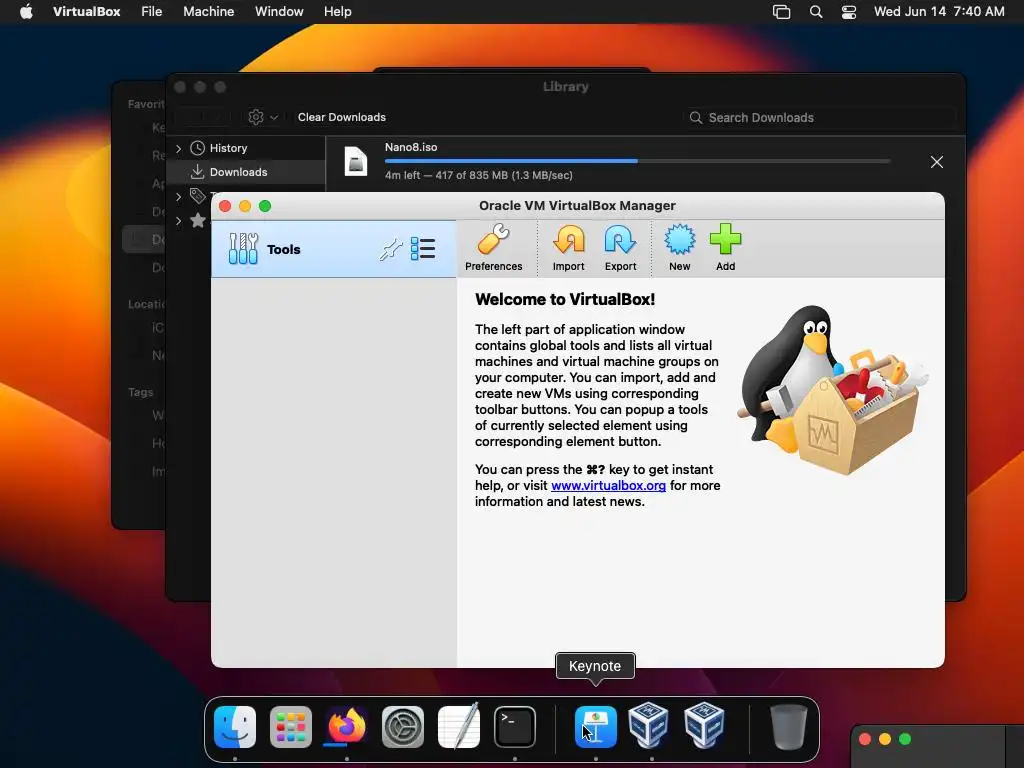The image size is (1024, 768).
Task: Click the Nano8.iso download progress bar
Action: (x=637, y=161)
